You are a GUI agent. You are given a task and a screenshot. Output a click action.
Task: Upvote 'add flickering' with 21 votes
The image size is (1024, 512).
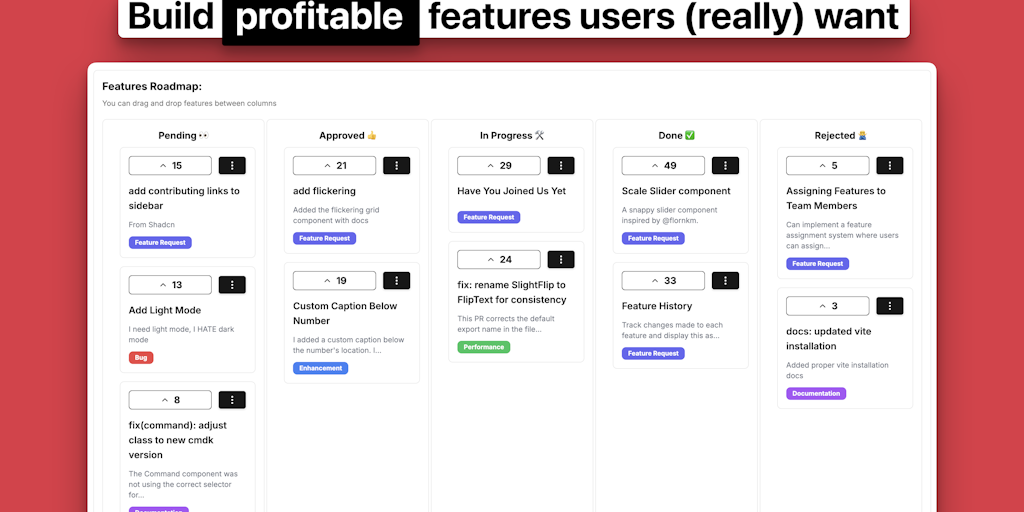coord(334,166)
